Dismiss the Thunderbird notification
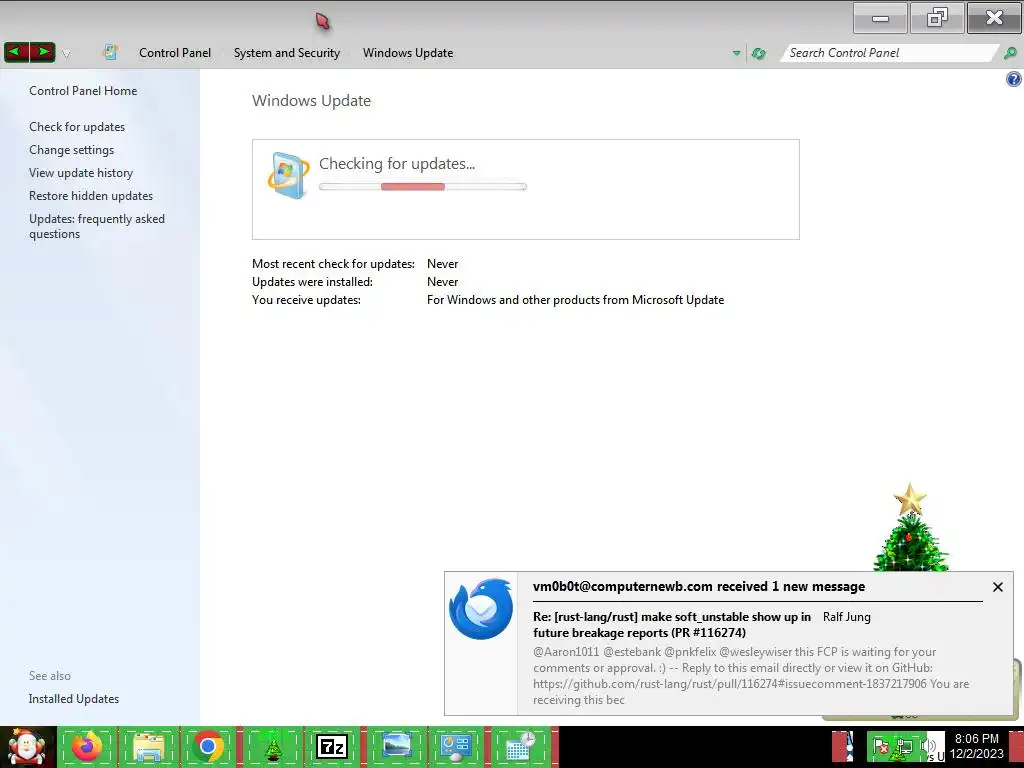Screen dimensions: 1024x768 [x=998, y=587]
